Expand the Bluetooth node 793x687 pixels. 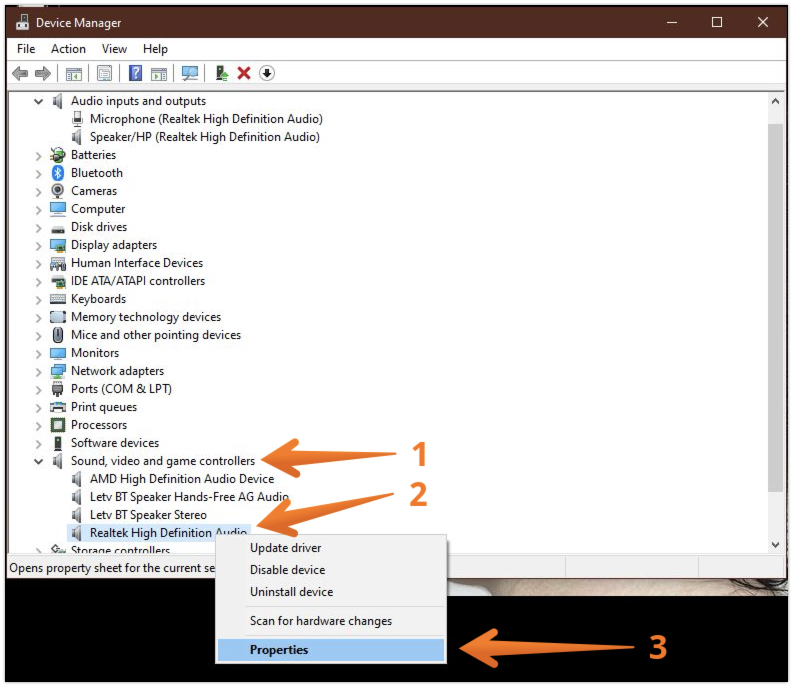(38, 174)
